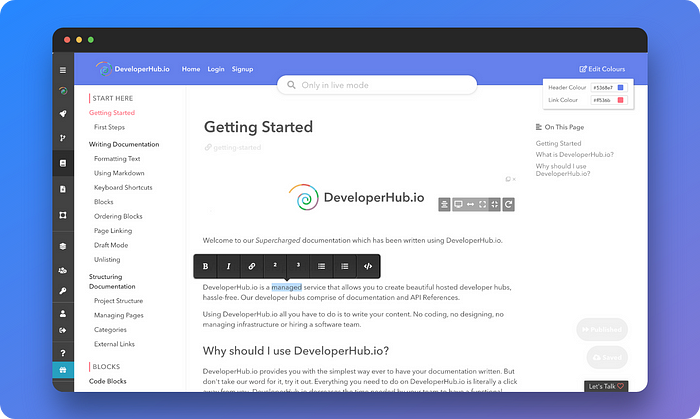
Task: Click the file page icon in dark sidebar
Action: [63, 189]
